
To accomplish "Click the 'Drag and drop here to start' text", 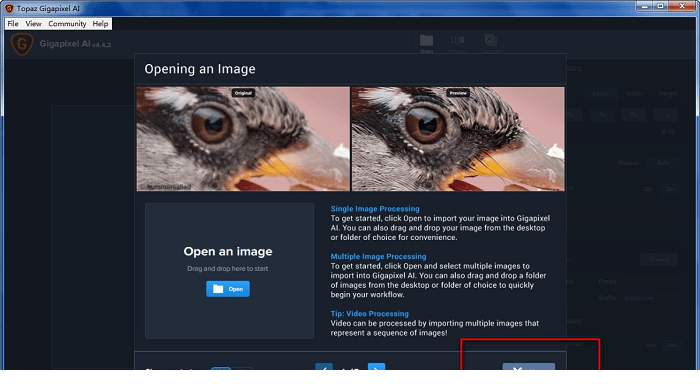I will pos(228,269).
